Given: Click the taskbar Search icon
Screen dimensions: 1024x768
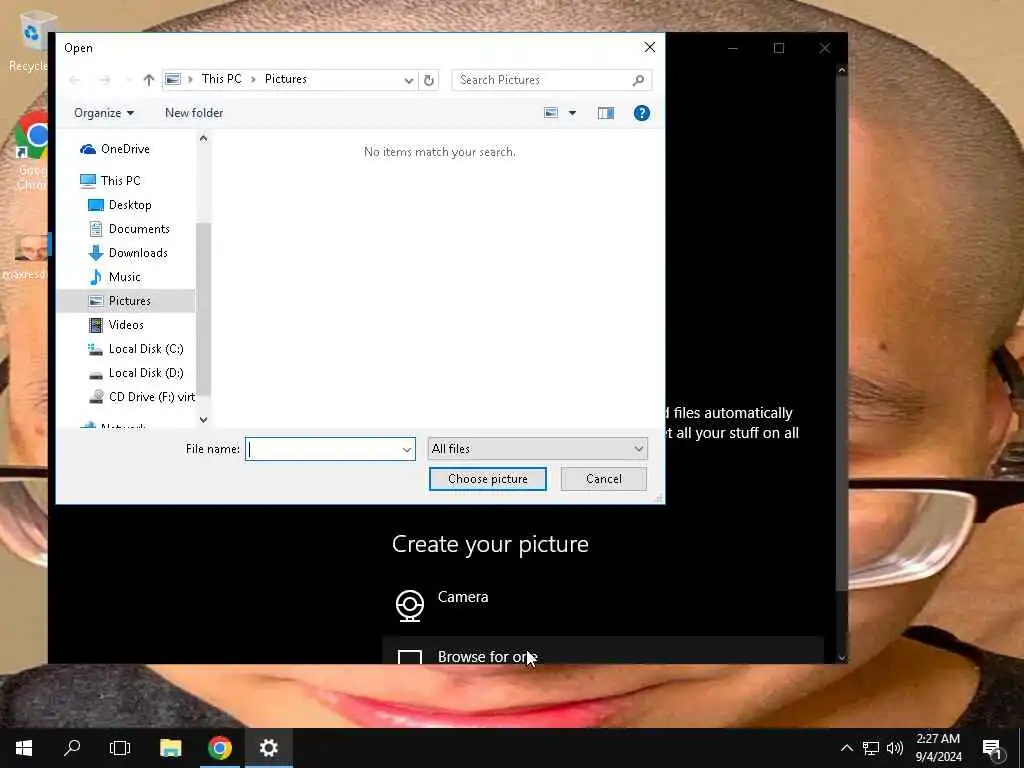Looking at the screenshot, I should pyautogui.click(x=72, y=748).
